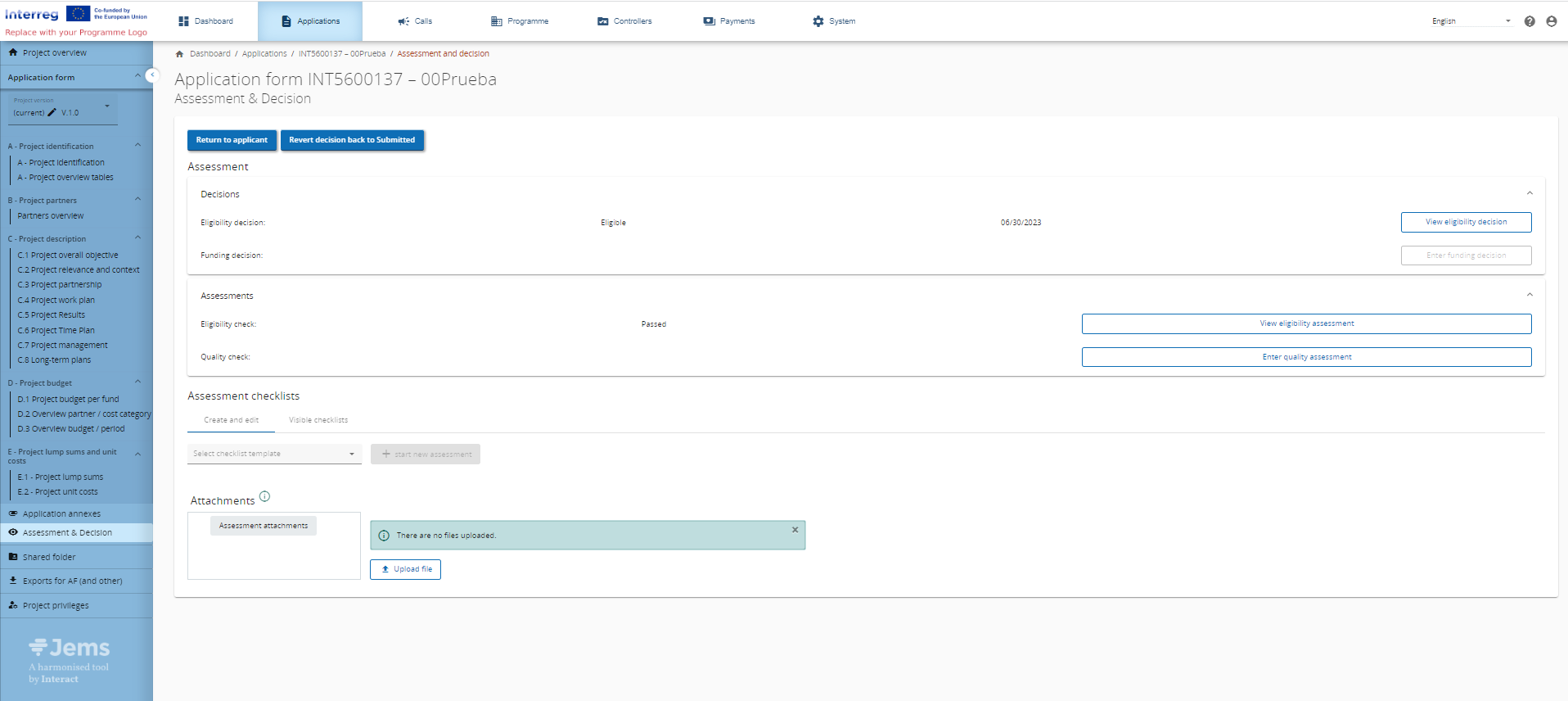This screenshot has height=701, width=1568.
Task: Open C.8 Long-term plans
Action: [55, 360]
